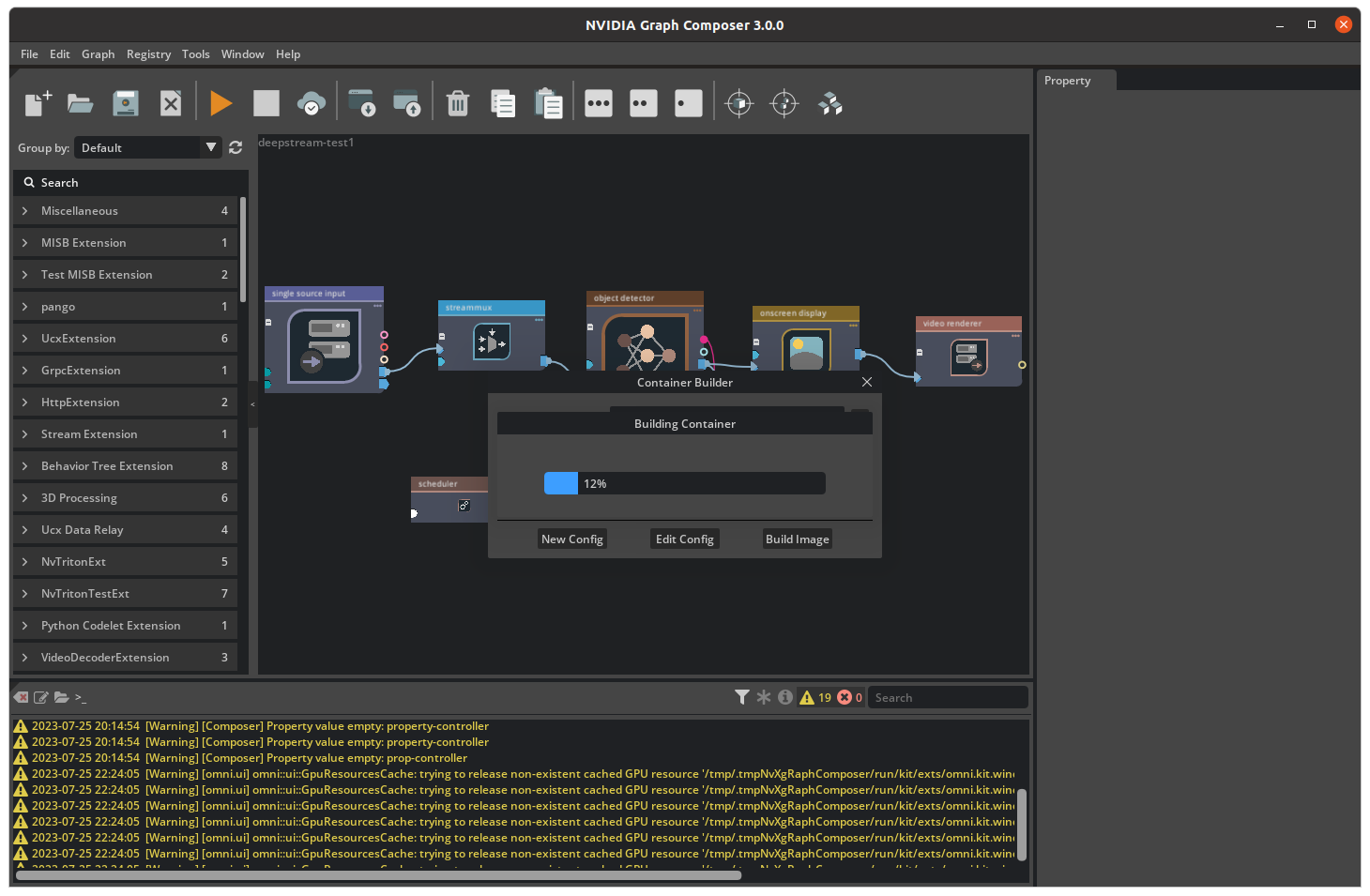This screenshot has height=896, width=1370.
Task: Click the Build Image button
Action: (798, 539)
